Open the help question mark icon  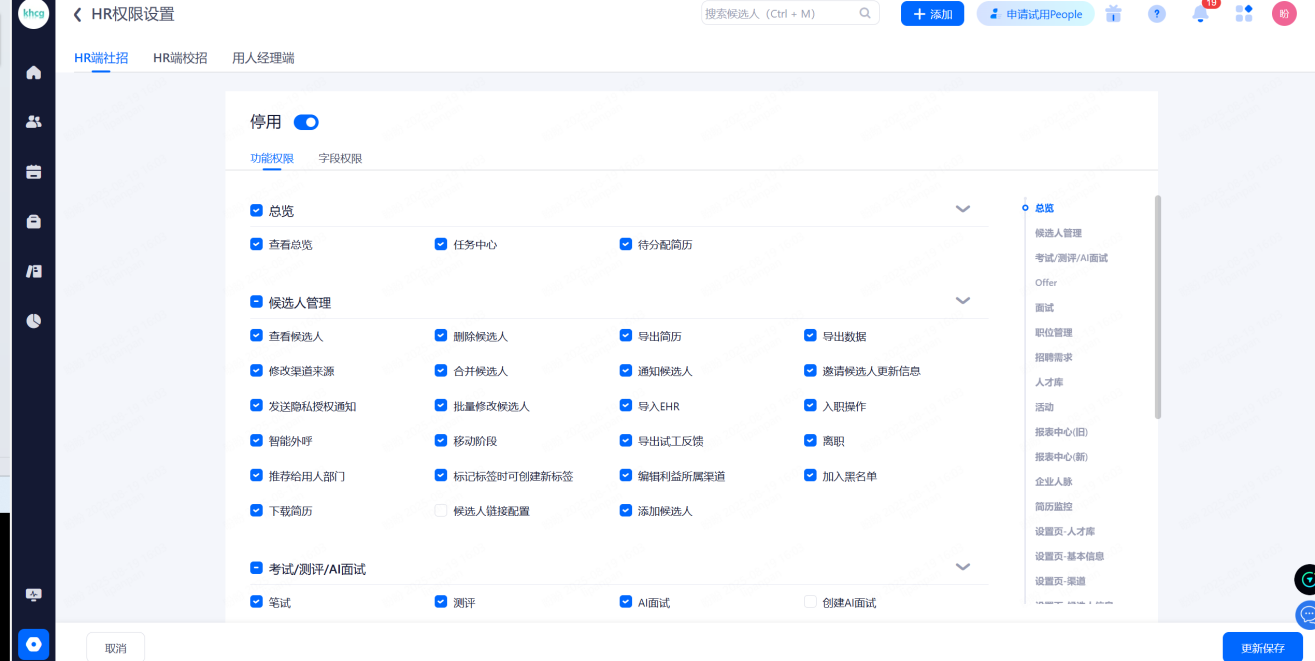pyautogui.click(x=1157, y=14)
